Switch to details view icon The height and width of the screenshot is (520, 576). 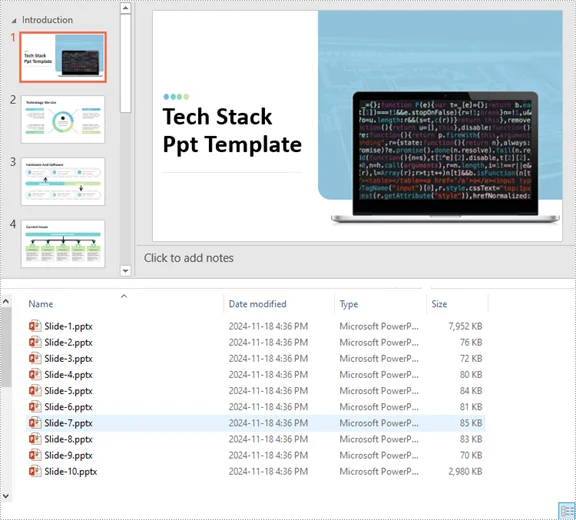(x=566, y=511)
